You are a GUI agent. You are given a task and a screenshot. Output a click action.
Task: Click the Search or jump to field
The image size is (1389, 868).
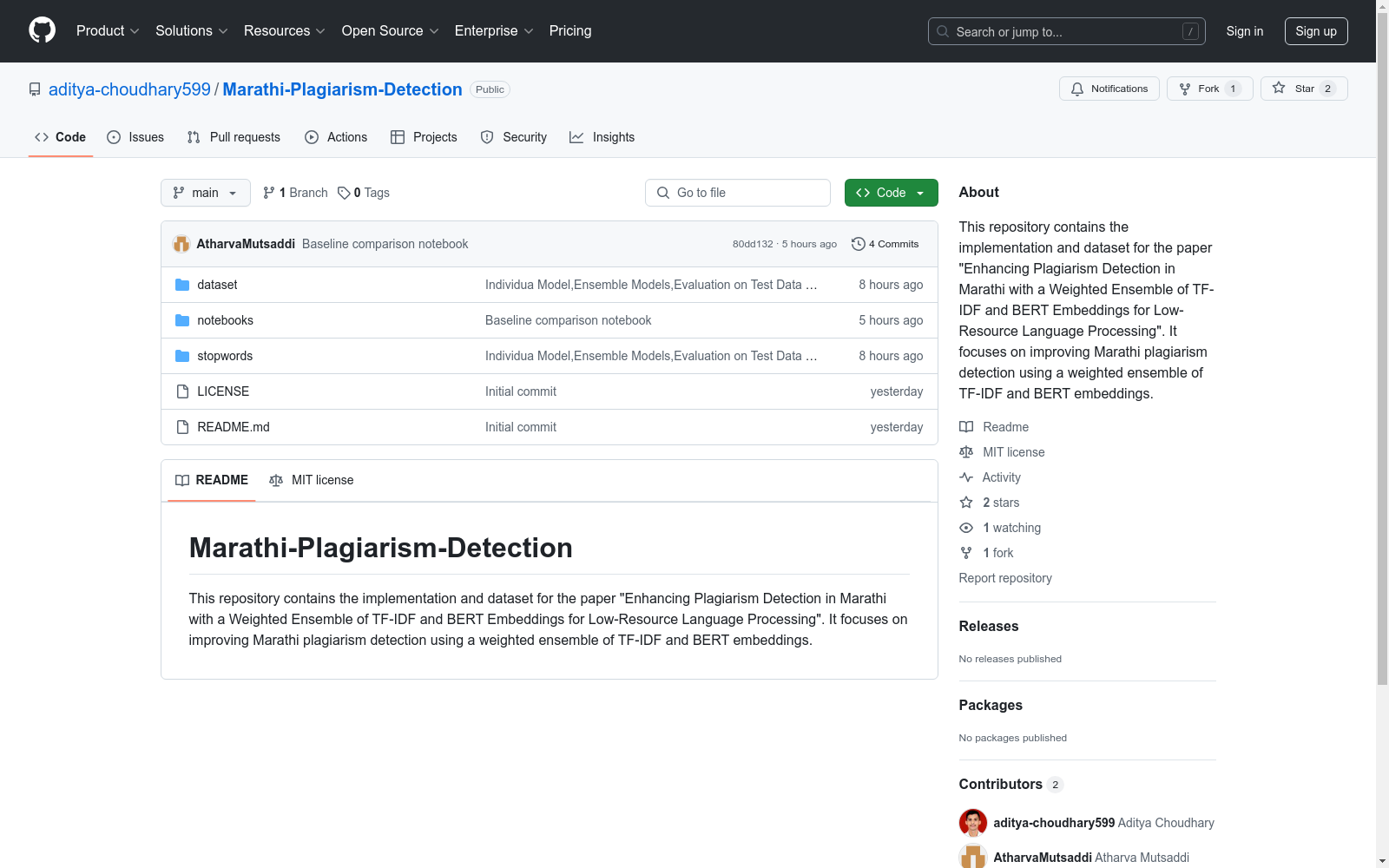pyautogui.click(x=1067, y=31)
